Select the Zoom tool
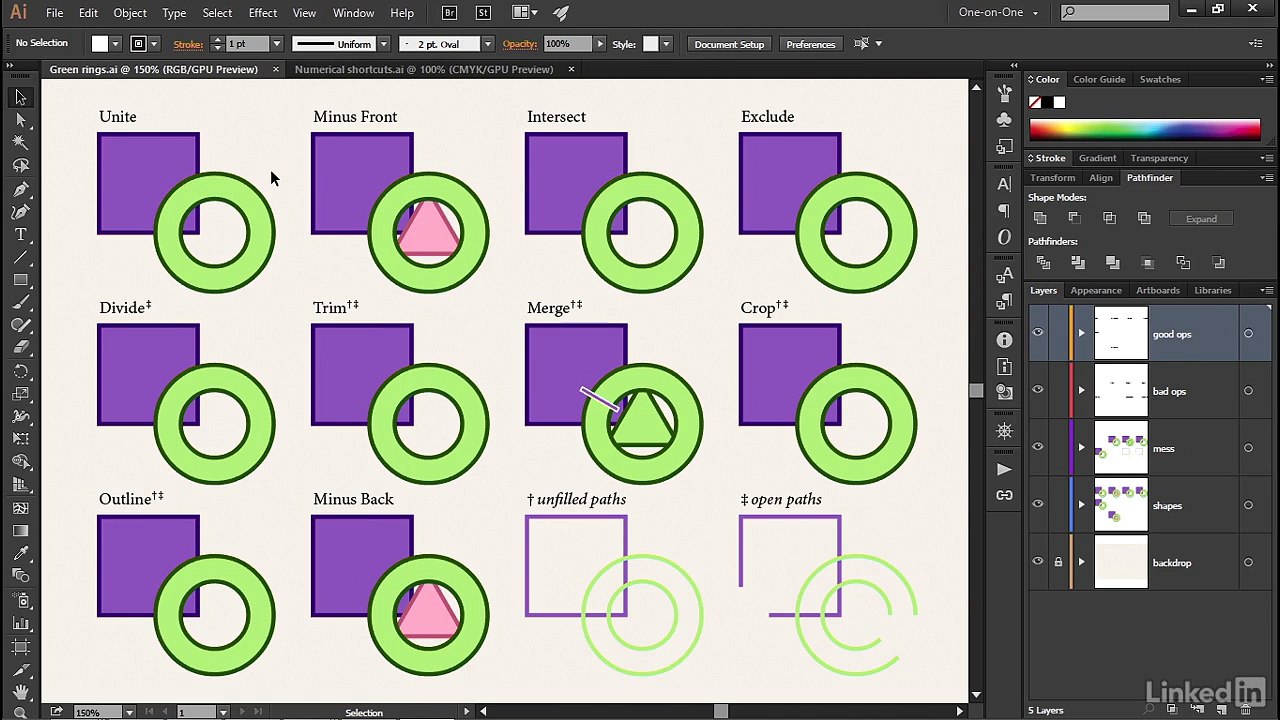This screenshot has width=1280, height=720. pyautogui.click(x=20, y=713)
